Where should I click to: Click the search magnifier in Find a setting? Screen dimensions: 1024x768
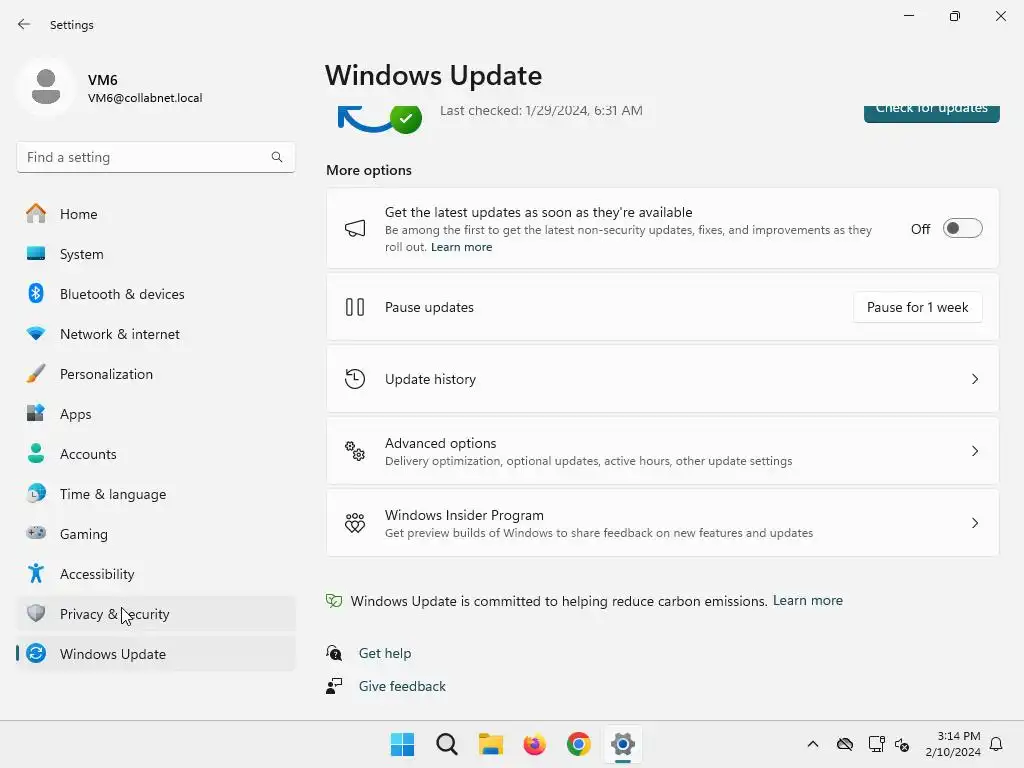tap(277, 157)
